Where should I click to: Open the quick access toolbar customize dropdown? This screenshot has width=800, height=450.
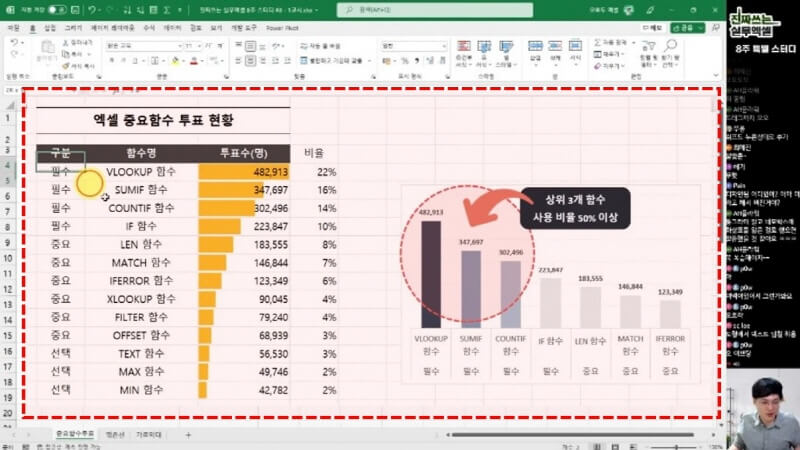tap(180, 10)
